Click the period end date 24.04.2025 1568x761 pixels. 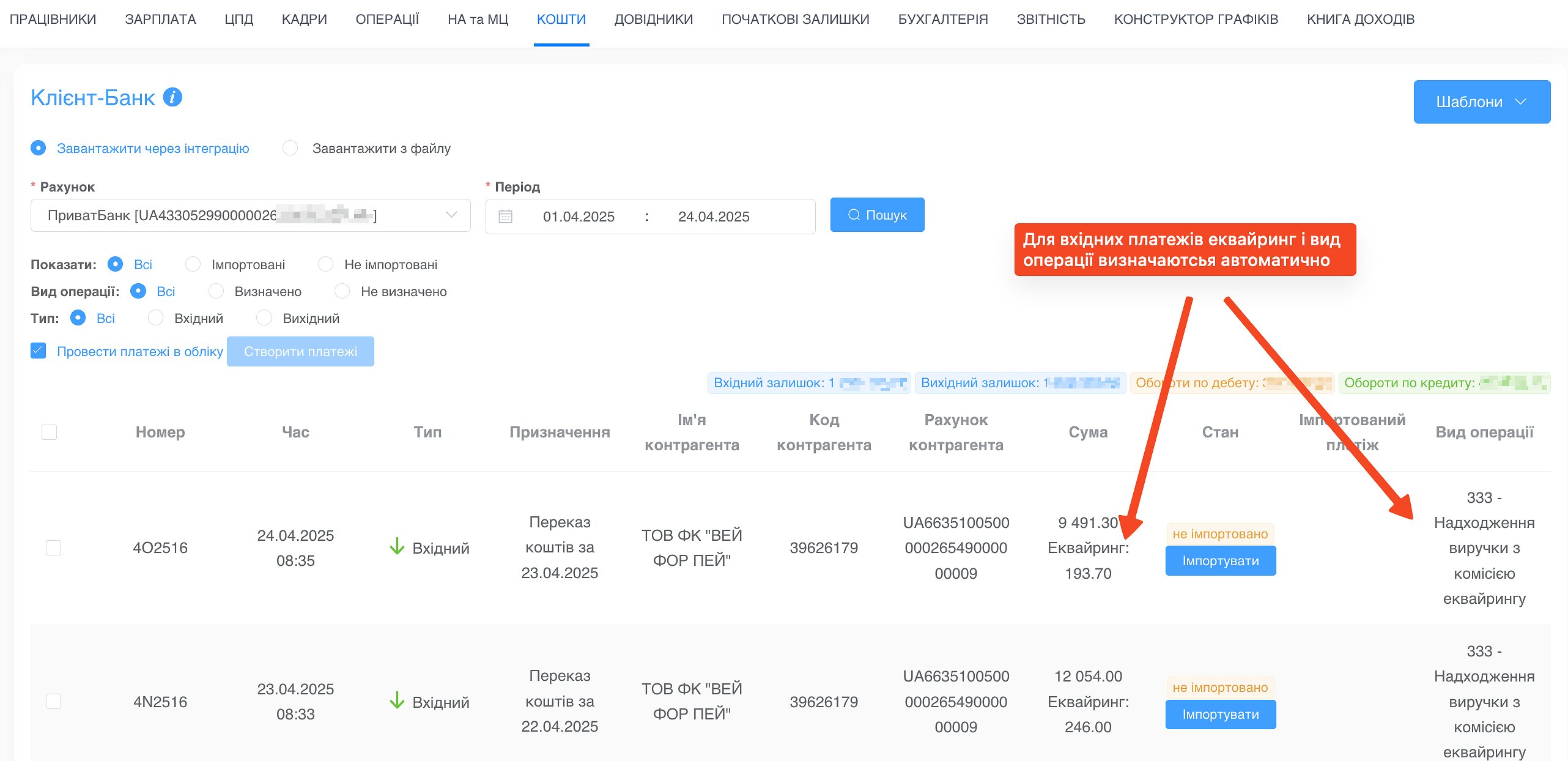pyautogui.click(x=714, y=217)
